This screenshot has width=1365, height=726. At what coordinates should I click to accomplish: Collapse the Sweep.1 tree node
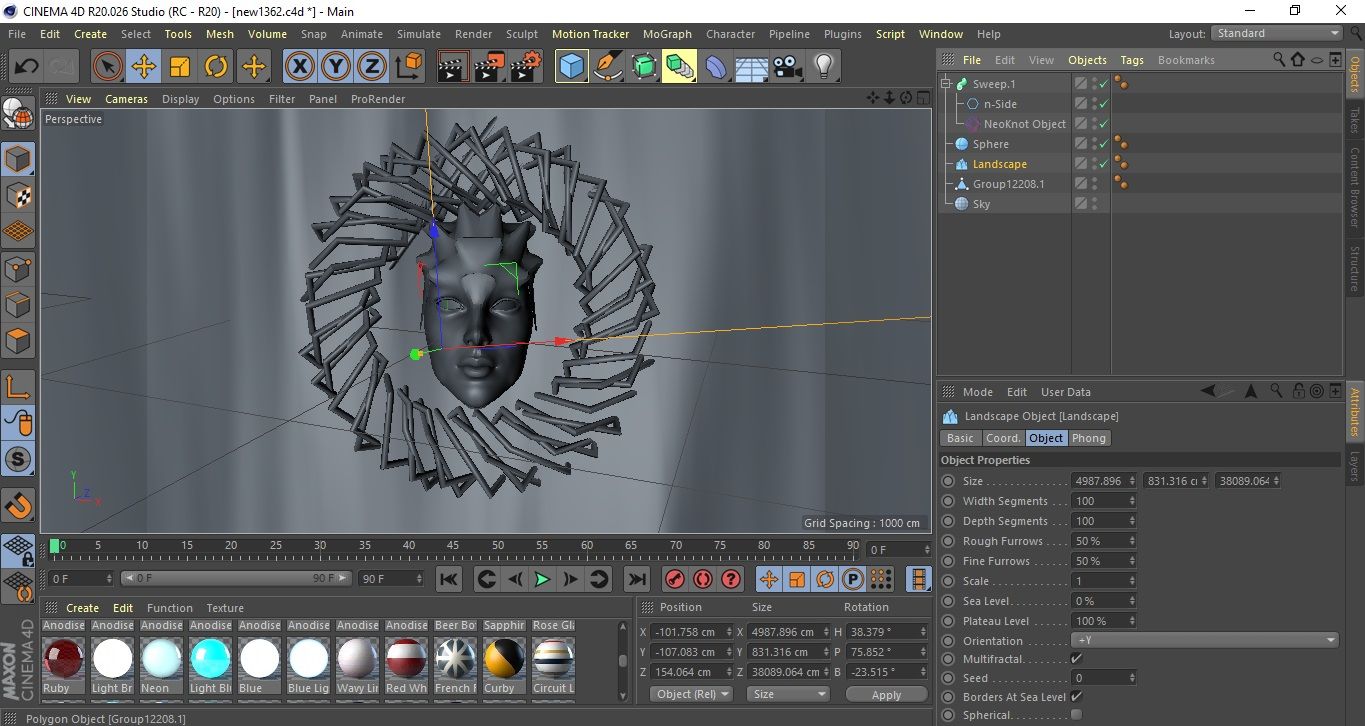(946, 84)
